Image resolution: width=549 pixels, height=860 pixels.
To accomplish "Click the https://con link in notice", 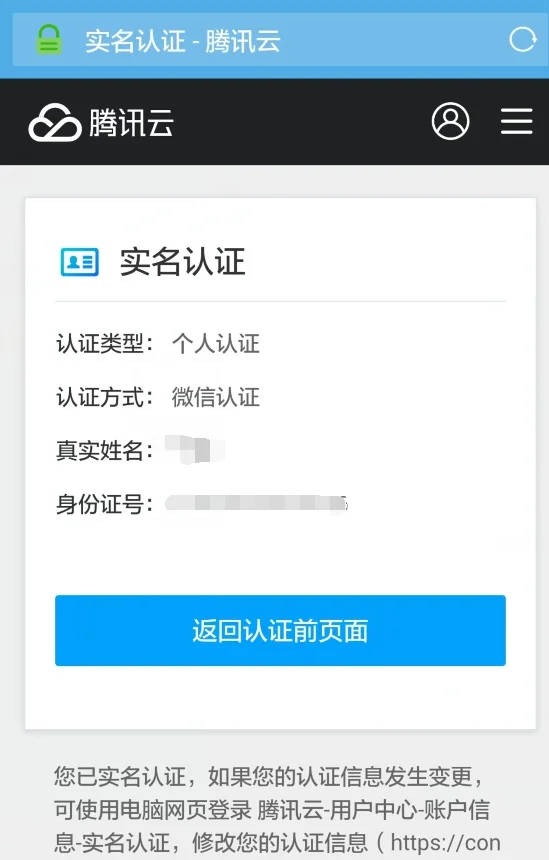I will (445, 842).
